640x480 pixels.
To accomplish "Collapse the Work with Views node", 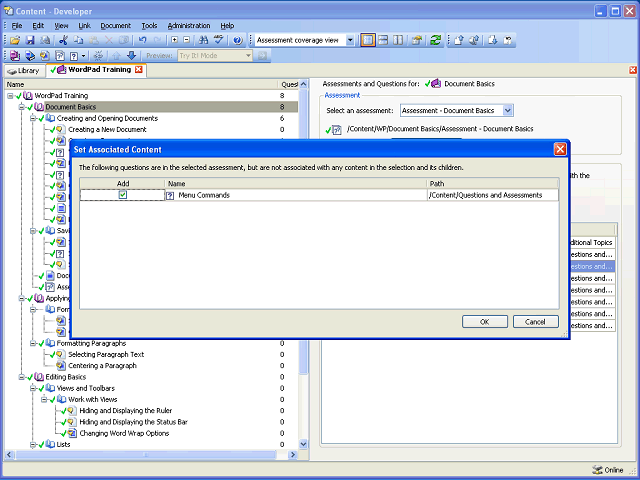I will (44, 400).
